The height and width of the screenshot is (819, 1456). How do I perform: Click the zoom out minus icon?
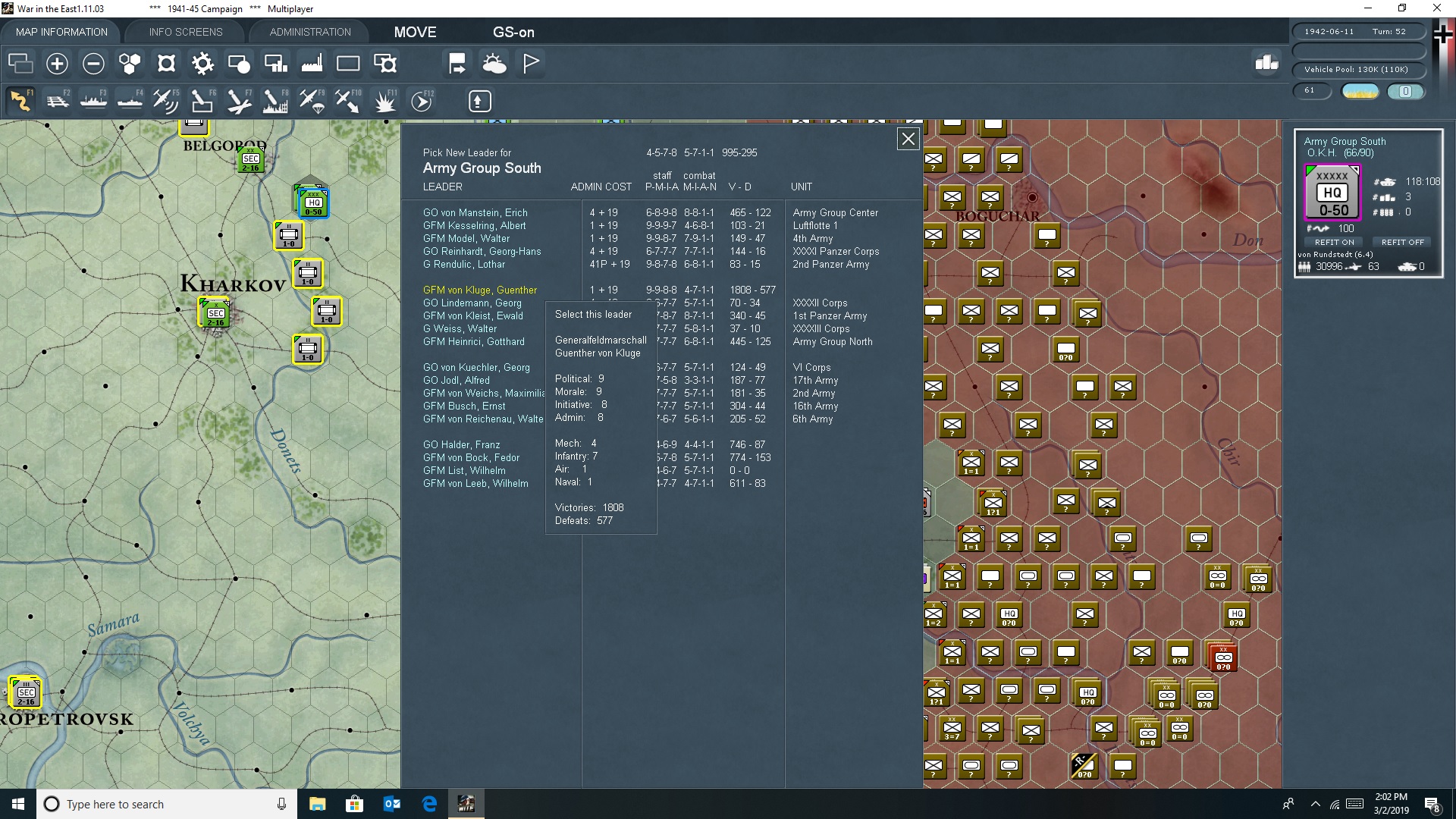[93, 64]
